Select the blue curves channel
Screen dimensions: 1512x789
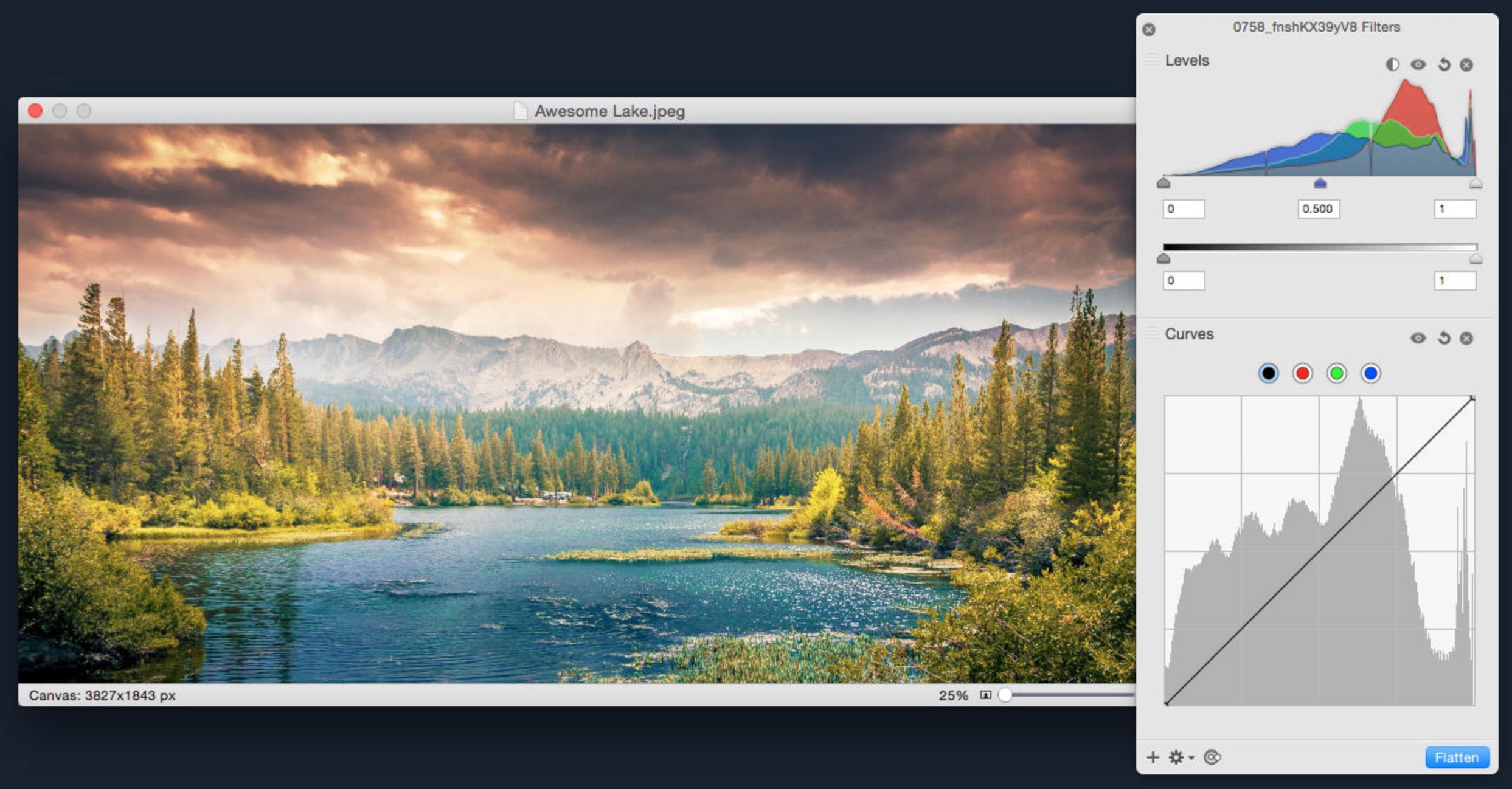(1370, 373)
